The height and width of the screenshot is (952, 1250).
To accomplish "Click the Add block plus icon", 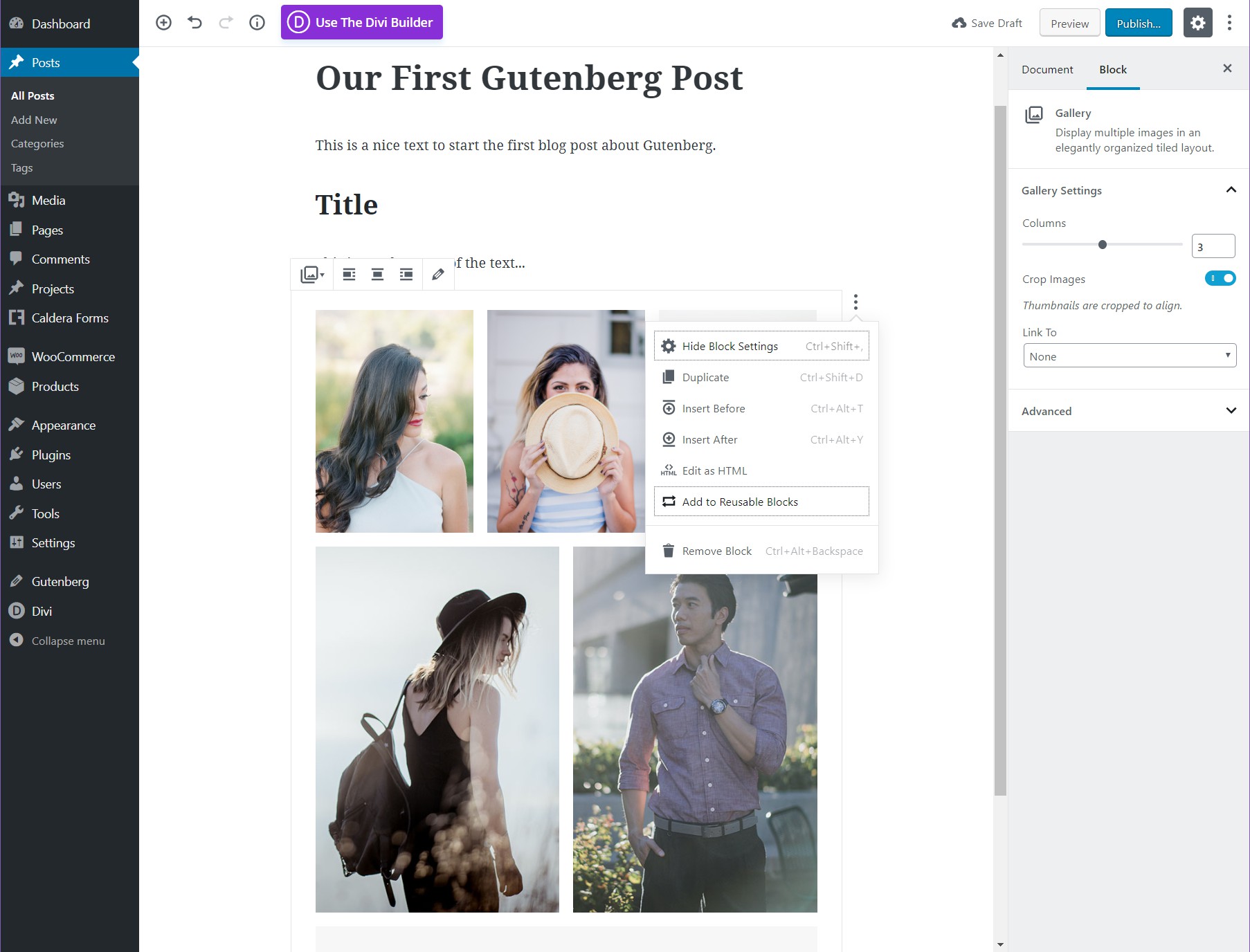I will 163,23.
